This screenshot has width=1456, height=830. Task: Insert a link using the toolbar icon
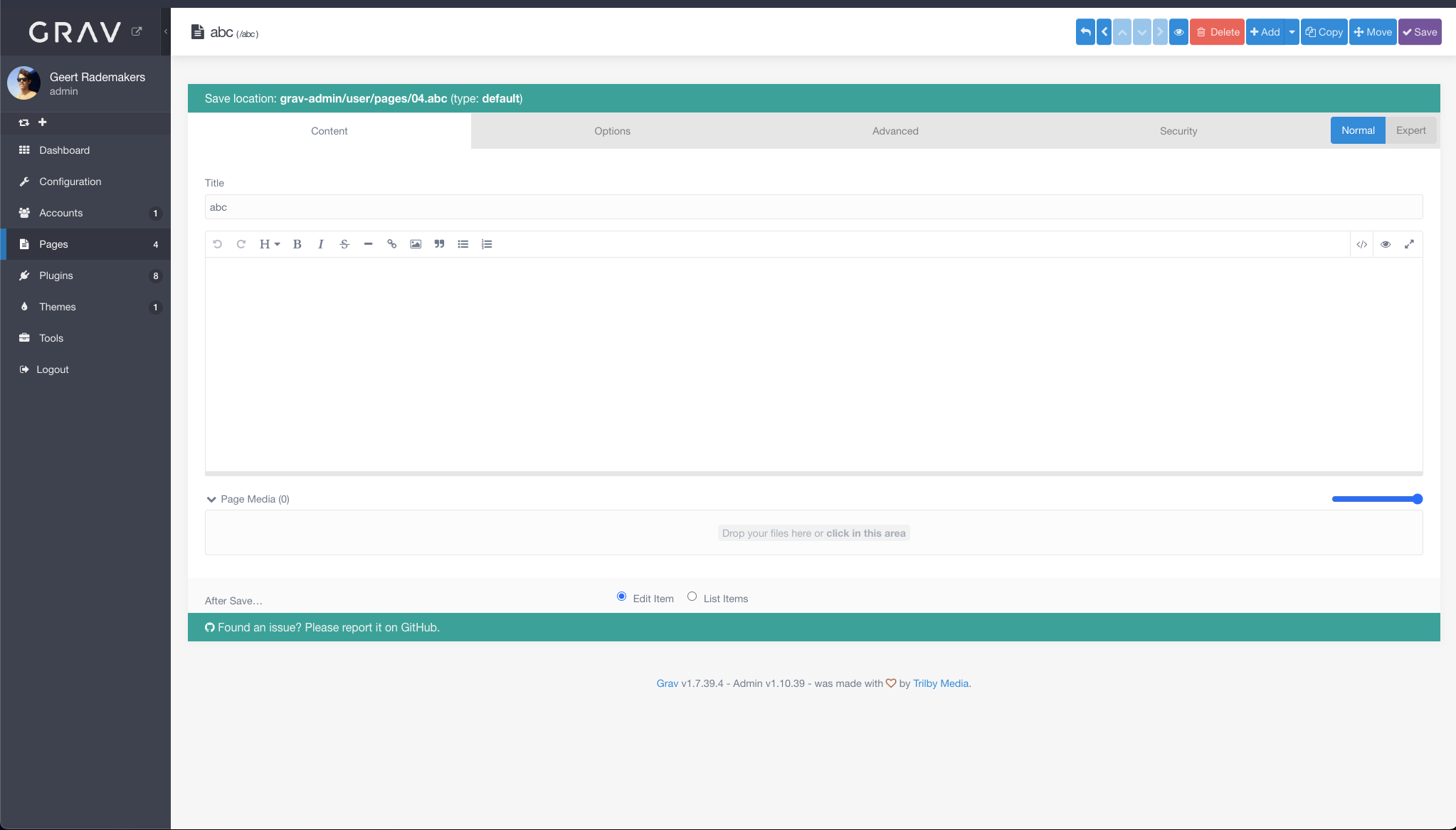pyautogui.click(x=391, y=244)
